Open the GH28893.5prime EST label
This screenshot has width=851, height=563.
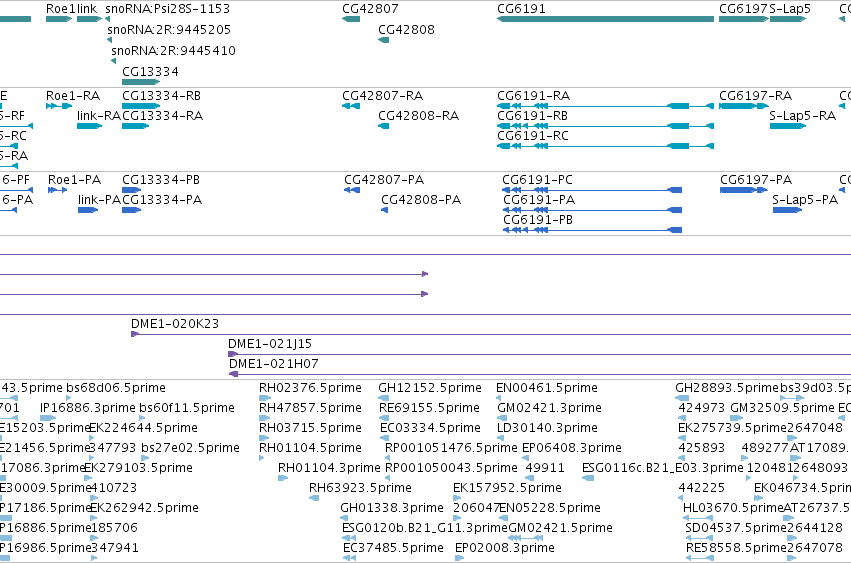click(727, 388)
